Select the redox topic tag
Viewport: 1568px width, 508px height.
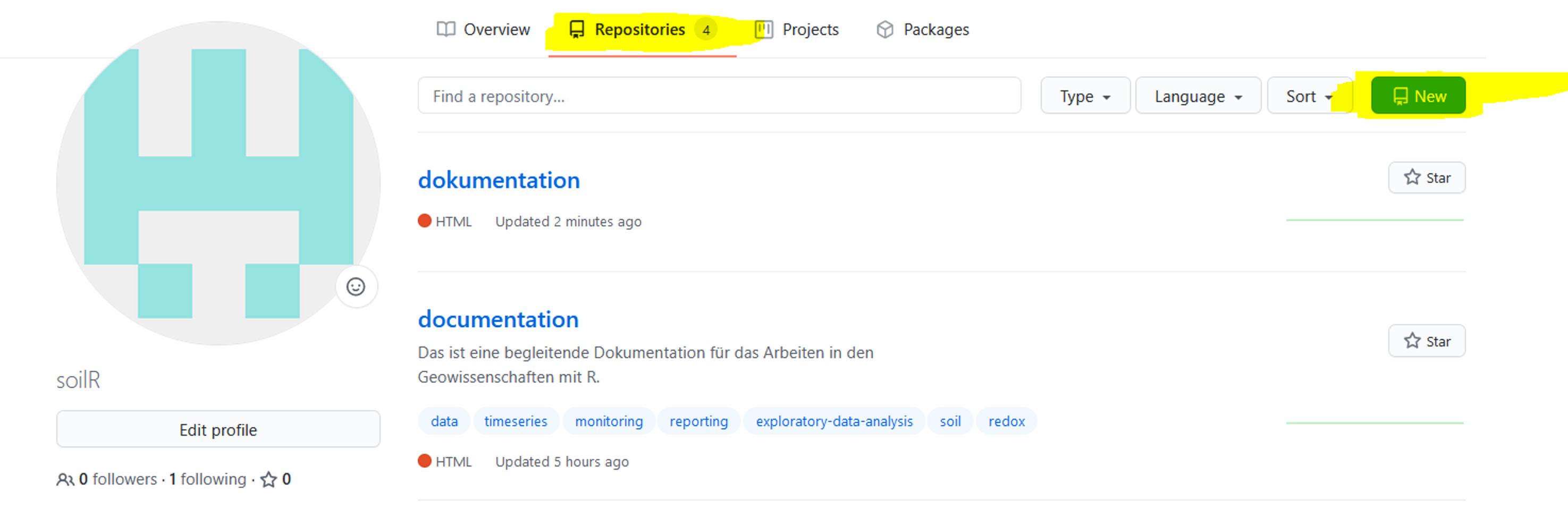[1006, 421]
